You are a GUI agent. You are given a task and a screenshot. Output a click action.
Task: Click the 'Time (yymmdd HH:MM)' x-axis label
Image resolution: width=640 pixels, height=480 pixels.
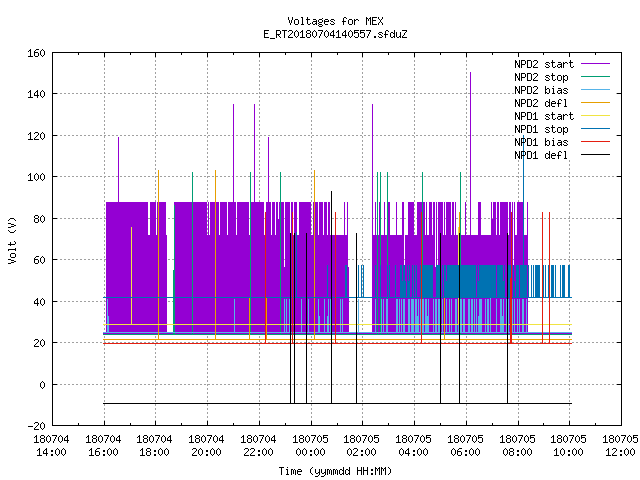pyautogui.click(x=335, y=471)
